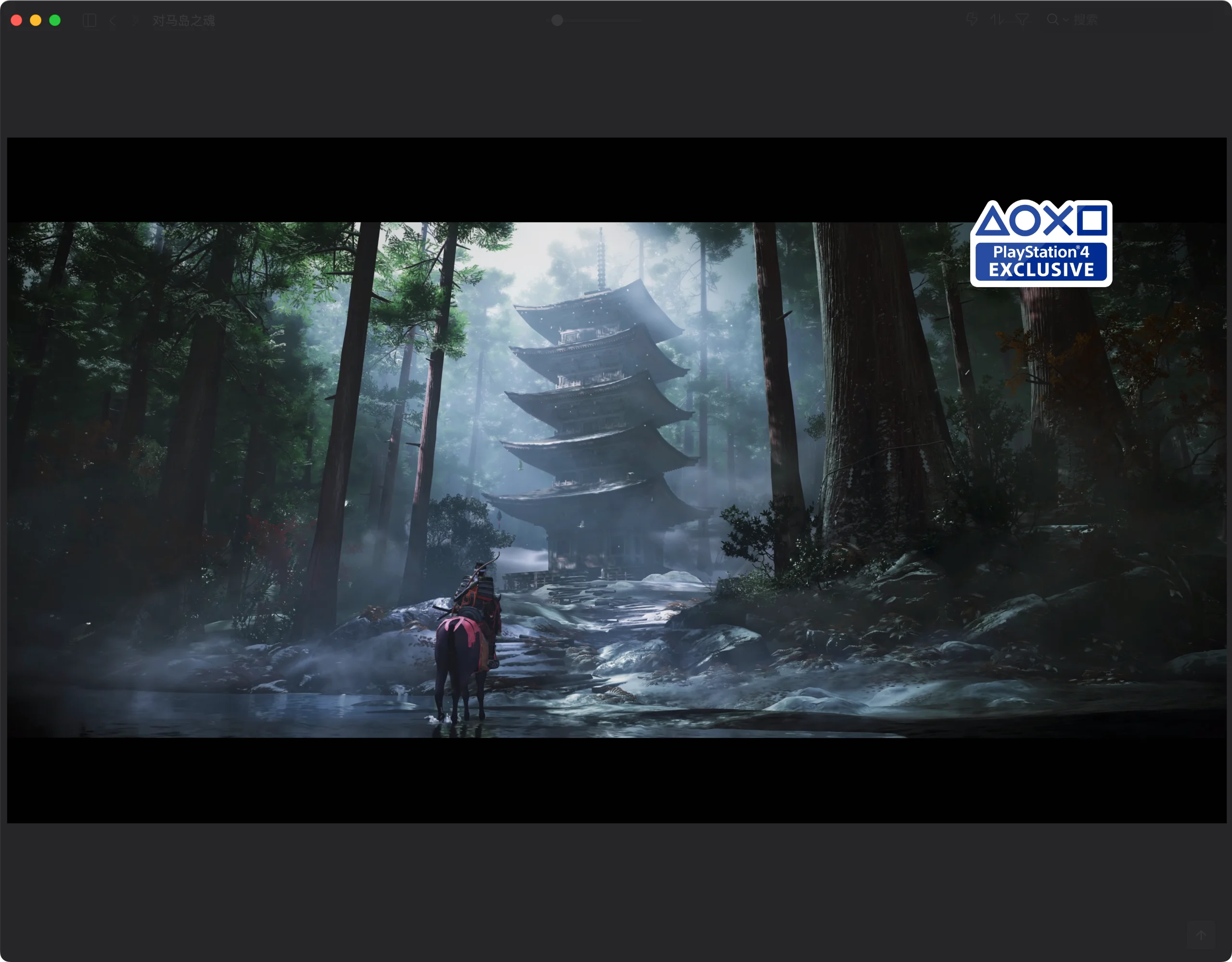Click the back-to-top arrow button
Image resolution: width=1232 pixels, height=962 pixels.
[x=1201, y=936]
